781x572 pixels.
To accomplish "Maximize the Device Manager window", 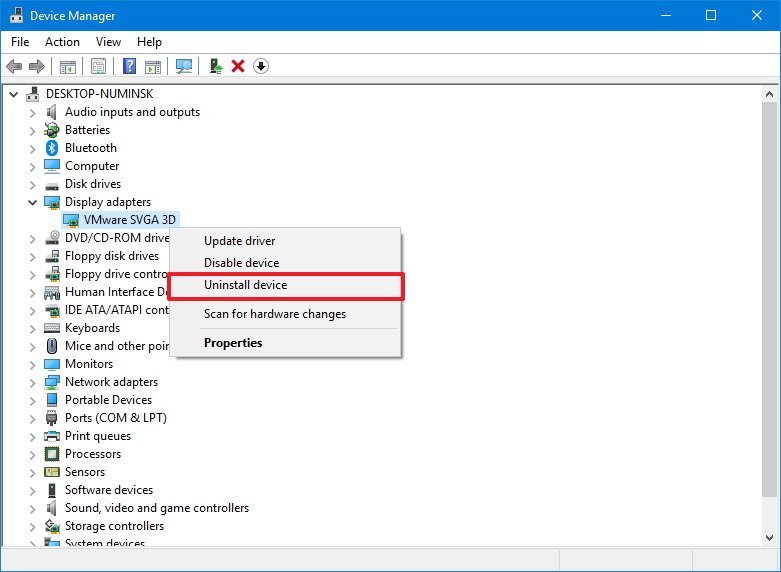I will click(711, 15).
